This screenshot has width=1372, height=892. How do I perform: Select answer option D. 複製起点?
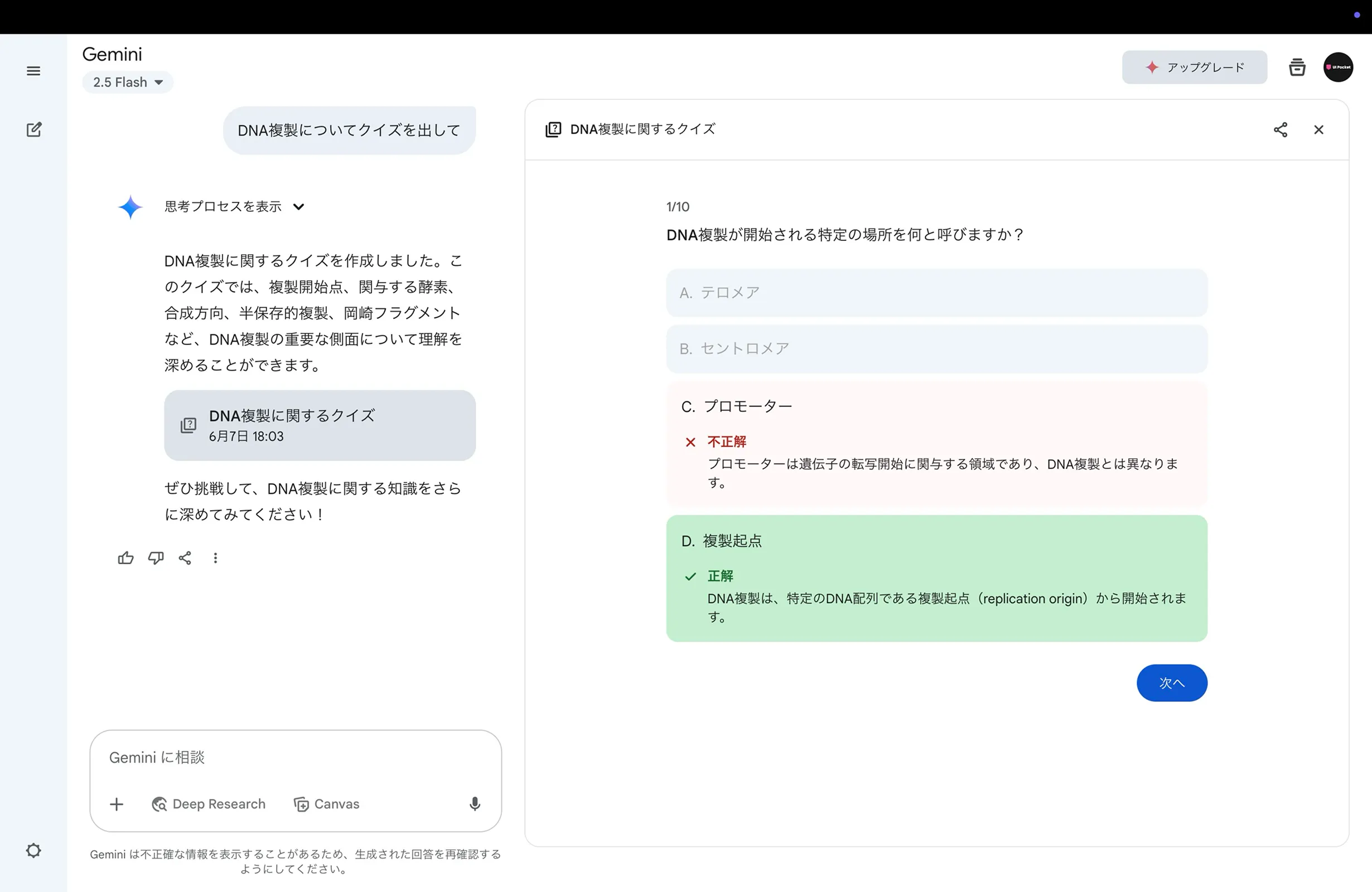pyautogui.click(x=936, y=541)
